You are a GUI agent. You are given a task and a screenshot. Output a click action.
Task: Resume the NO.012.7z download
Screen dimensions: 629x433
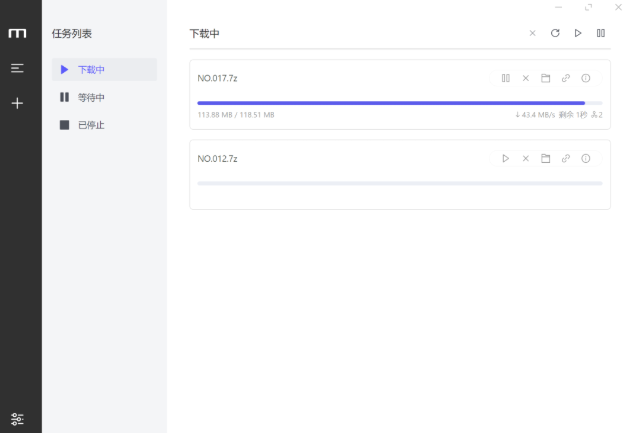(506, 158)
